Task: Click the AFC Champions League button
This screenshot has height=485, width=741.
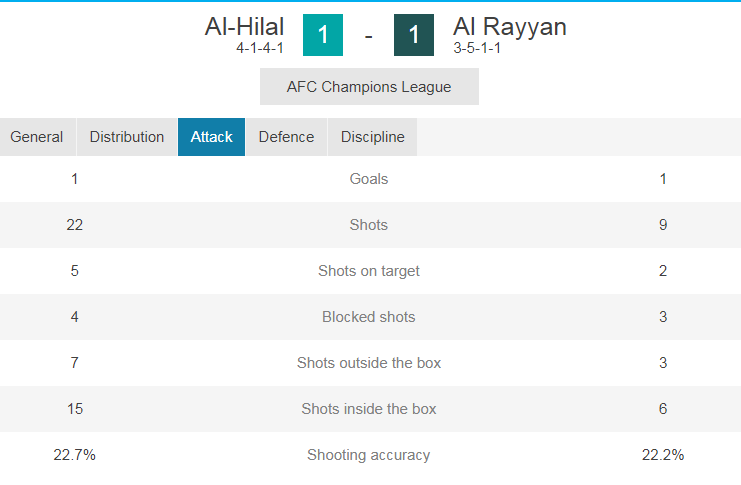Action: click(369, 87)
